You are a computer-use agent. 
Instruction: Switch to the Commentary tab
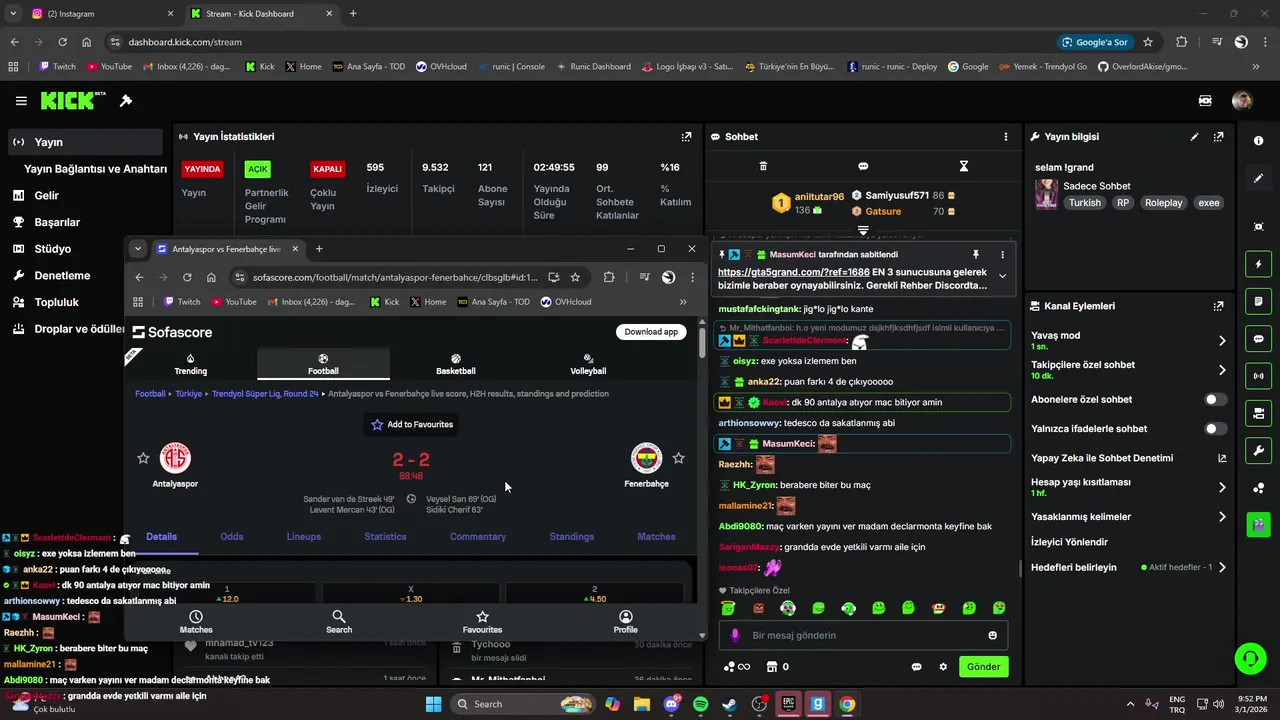[x=478, y=537]
